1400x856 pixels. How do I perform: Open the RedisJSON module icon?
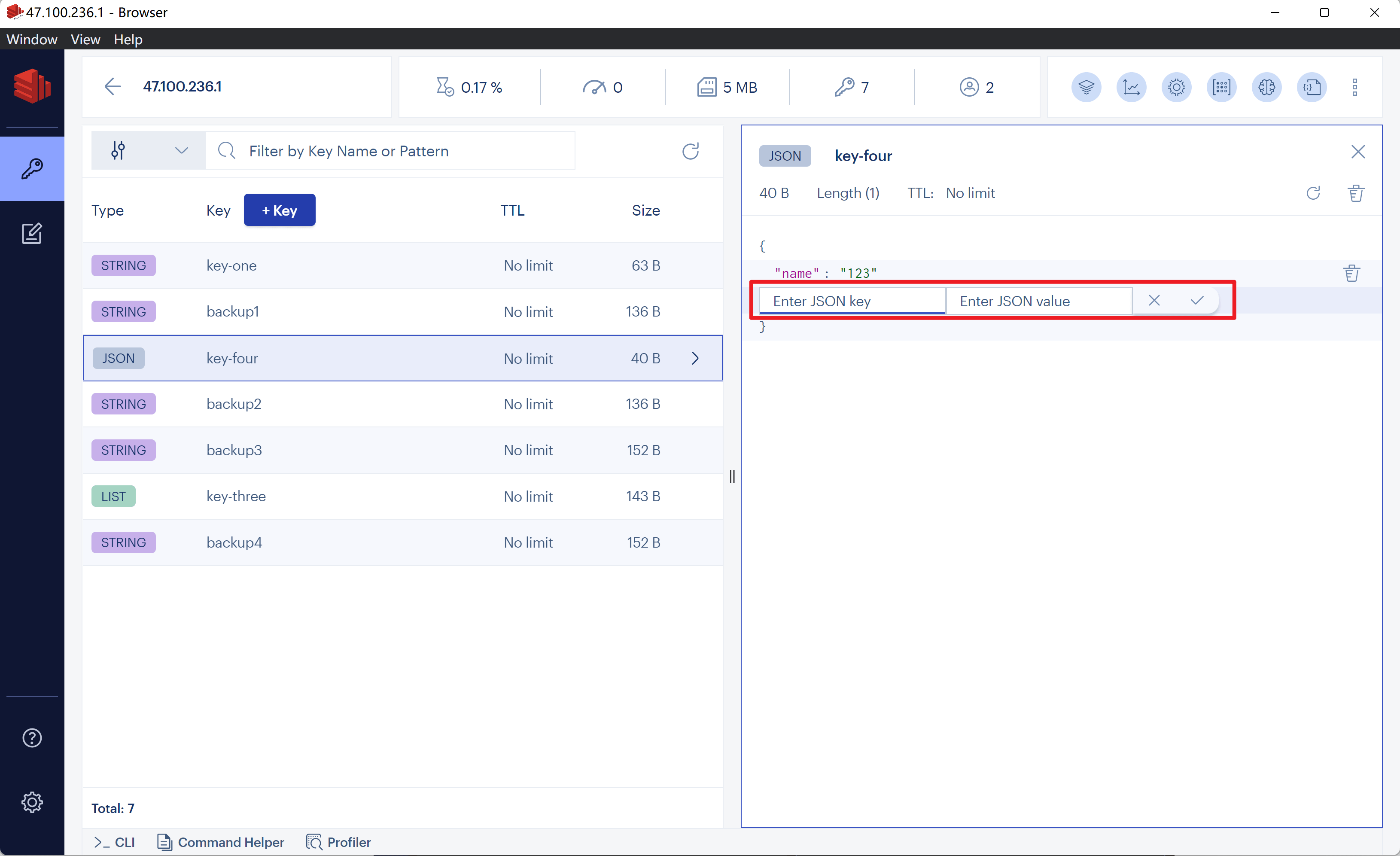coord(1312,87)
